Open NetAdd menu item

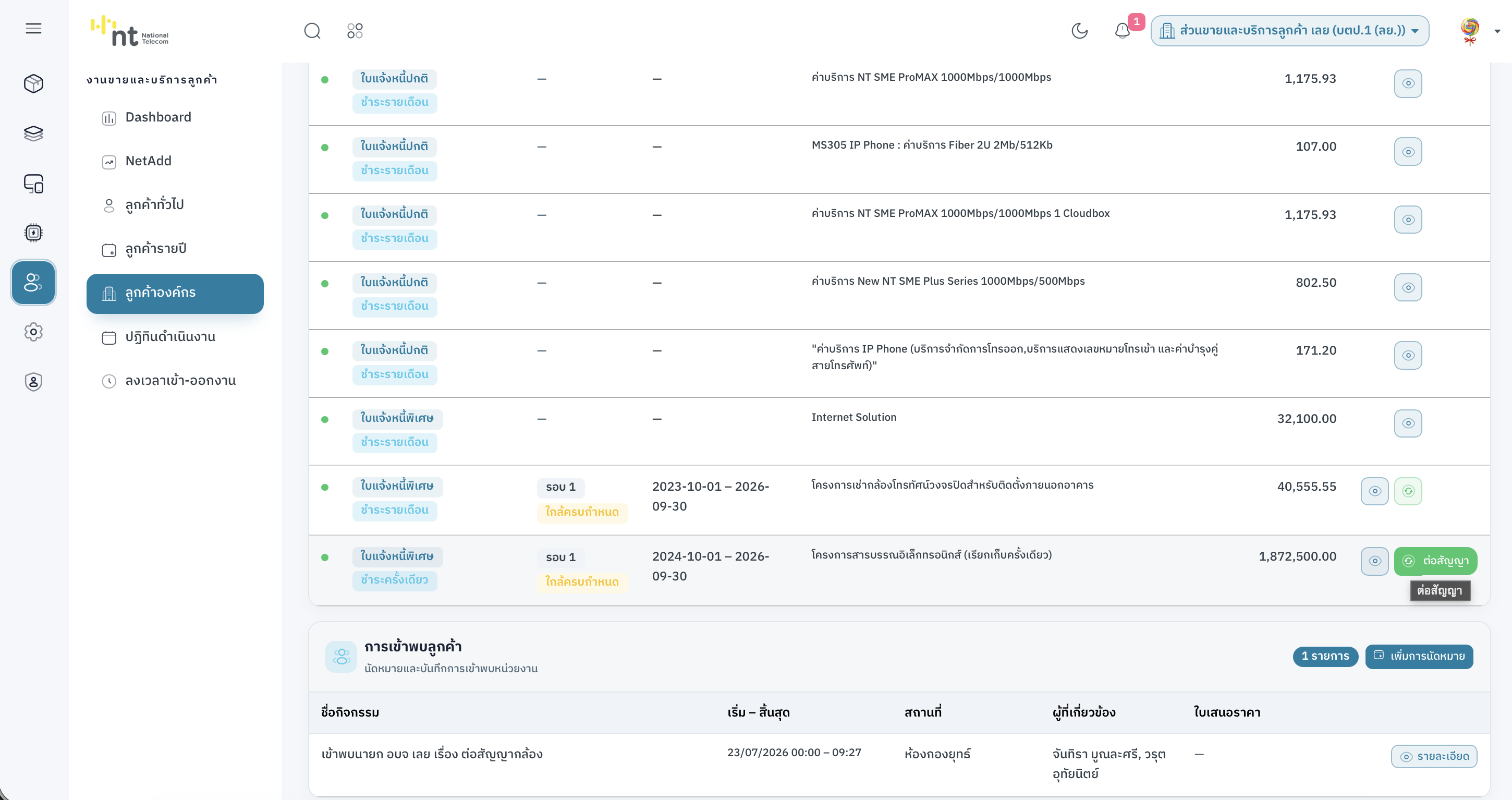[x=175, y=162]
